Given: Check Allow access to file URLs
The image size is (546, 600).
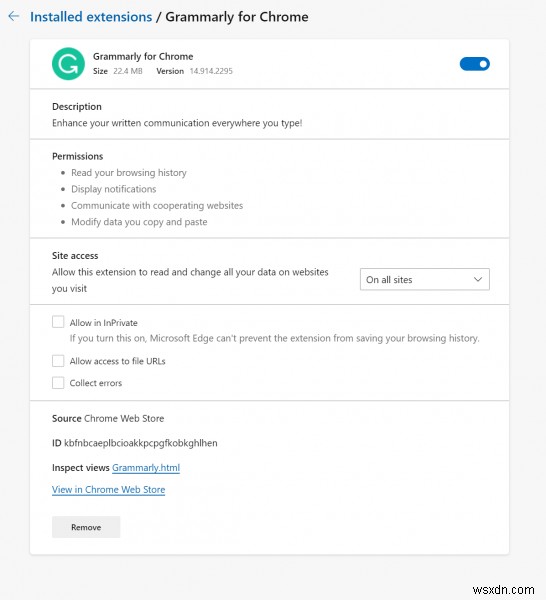Looking at the screenshot, I should (58, 361).
